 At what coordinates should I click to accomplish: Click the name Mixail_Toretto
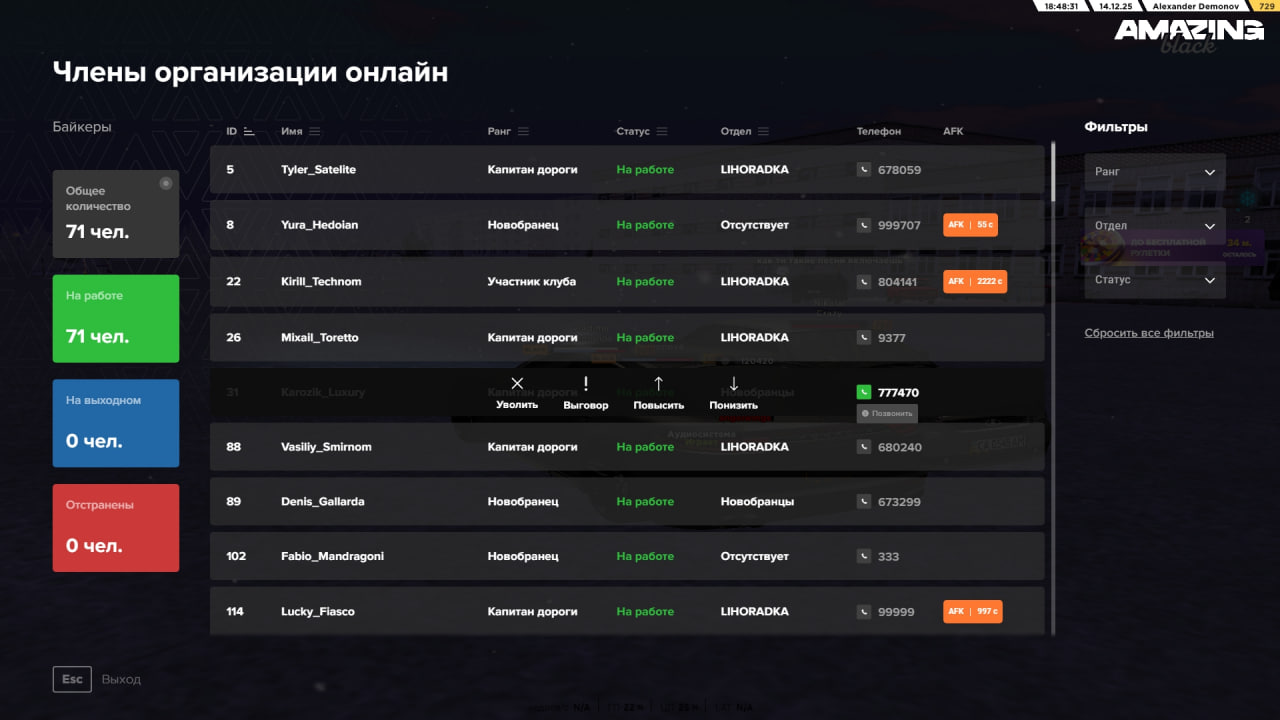click(320, 338)
